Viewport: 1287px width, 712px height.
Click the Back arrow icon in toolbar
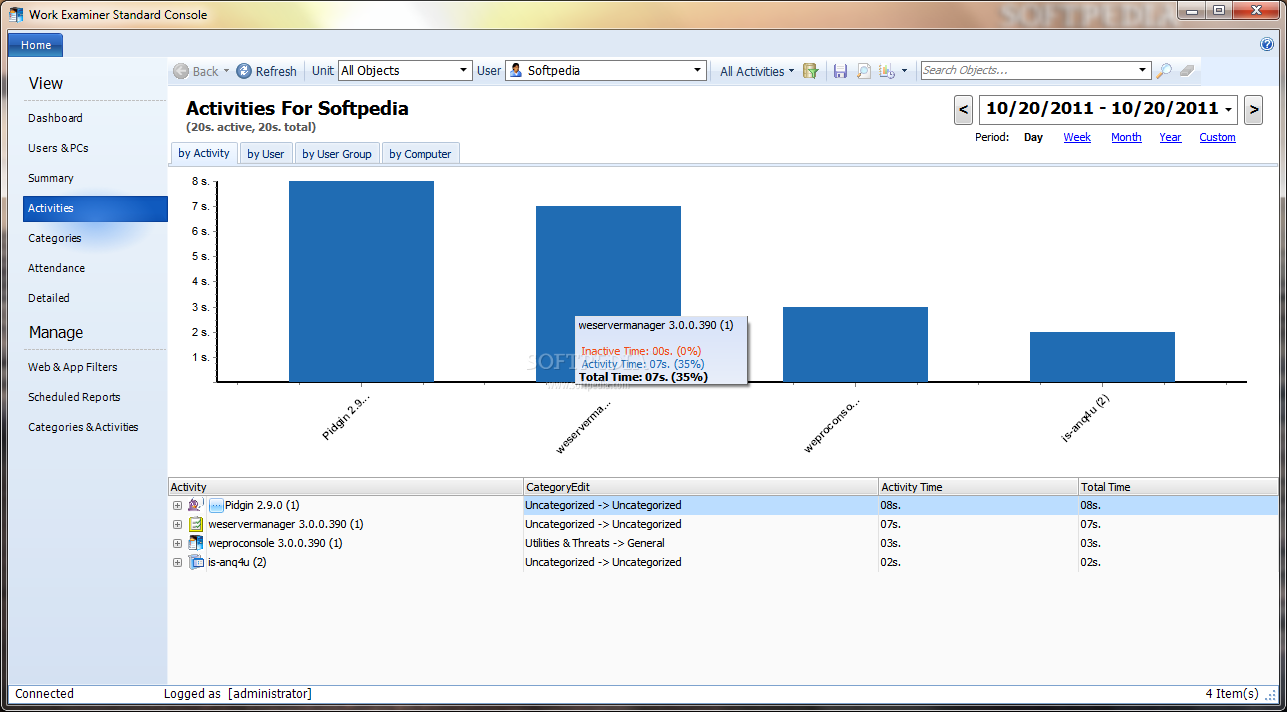[x=181, y=71]
